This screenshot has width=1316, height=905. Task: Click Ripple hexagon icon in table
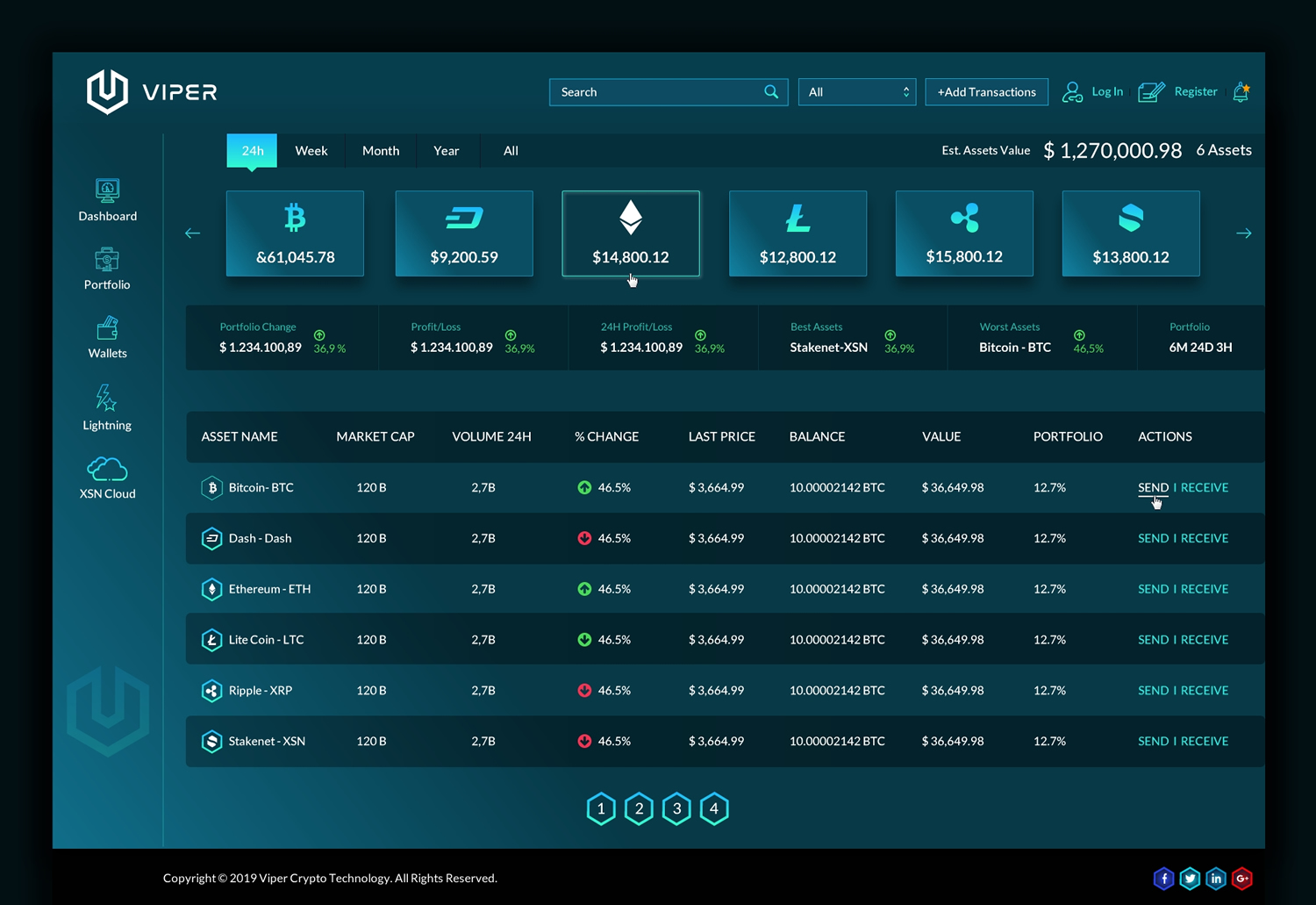coord(211,691)
